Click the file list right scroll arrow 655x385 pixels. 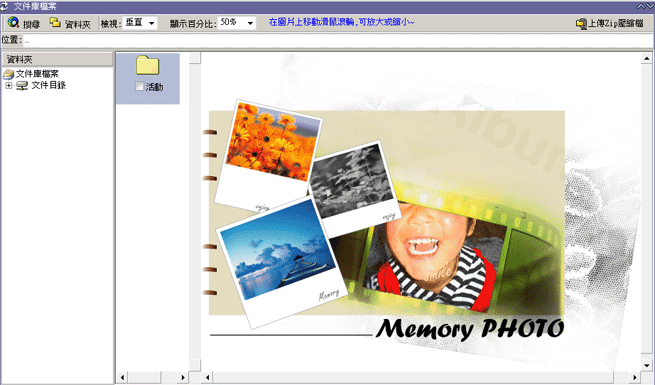[183, 377]
